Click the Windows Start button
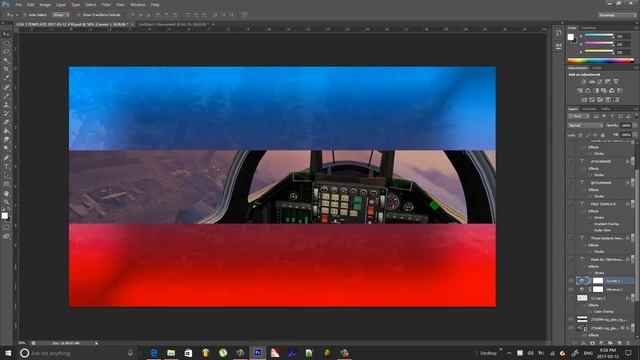Viewport: 640px width, 360px height. point(8,353)
